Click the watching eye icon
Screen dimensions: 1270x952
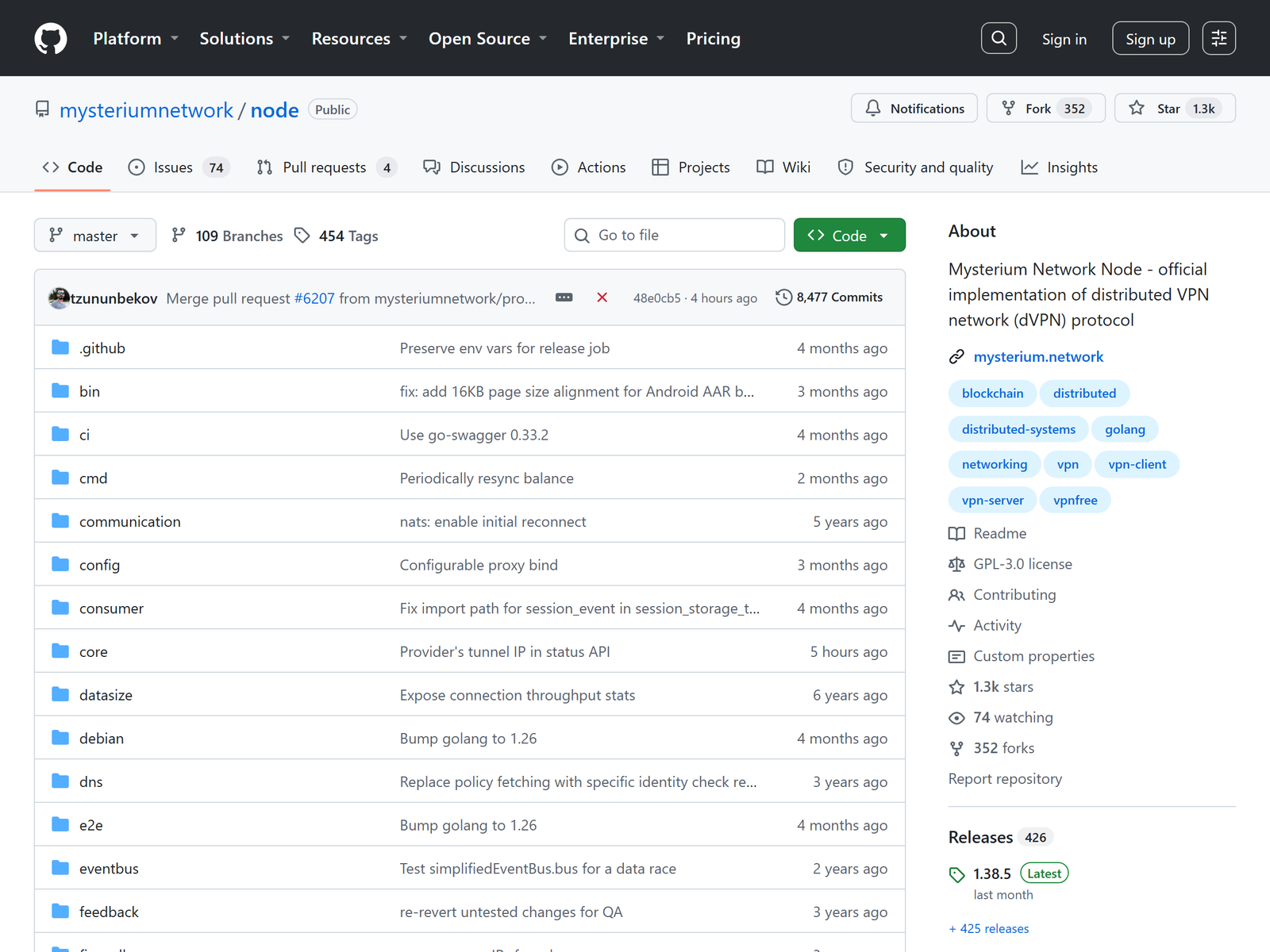(x=956, y=718)
